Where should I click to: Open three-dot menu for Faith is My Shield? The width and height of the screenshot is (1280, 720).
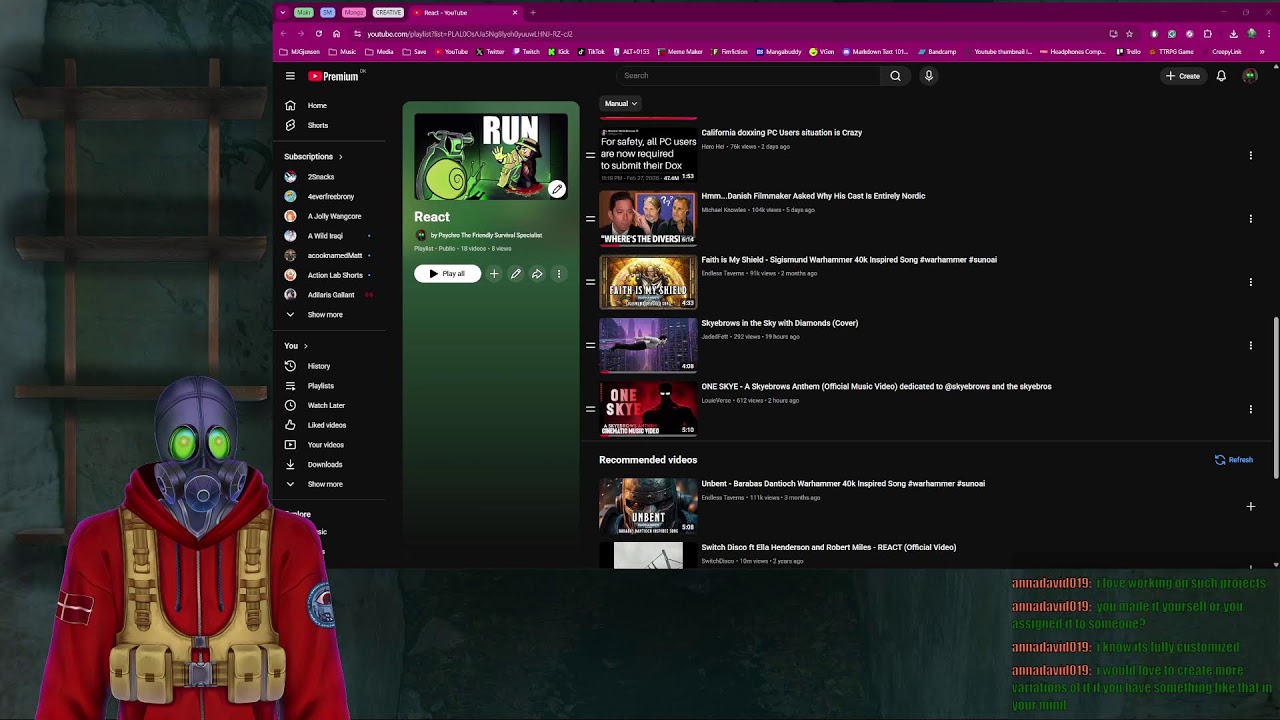(1250, 282)
